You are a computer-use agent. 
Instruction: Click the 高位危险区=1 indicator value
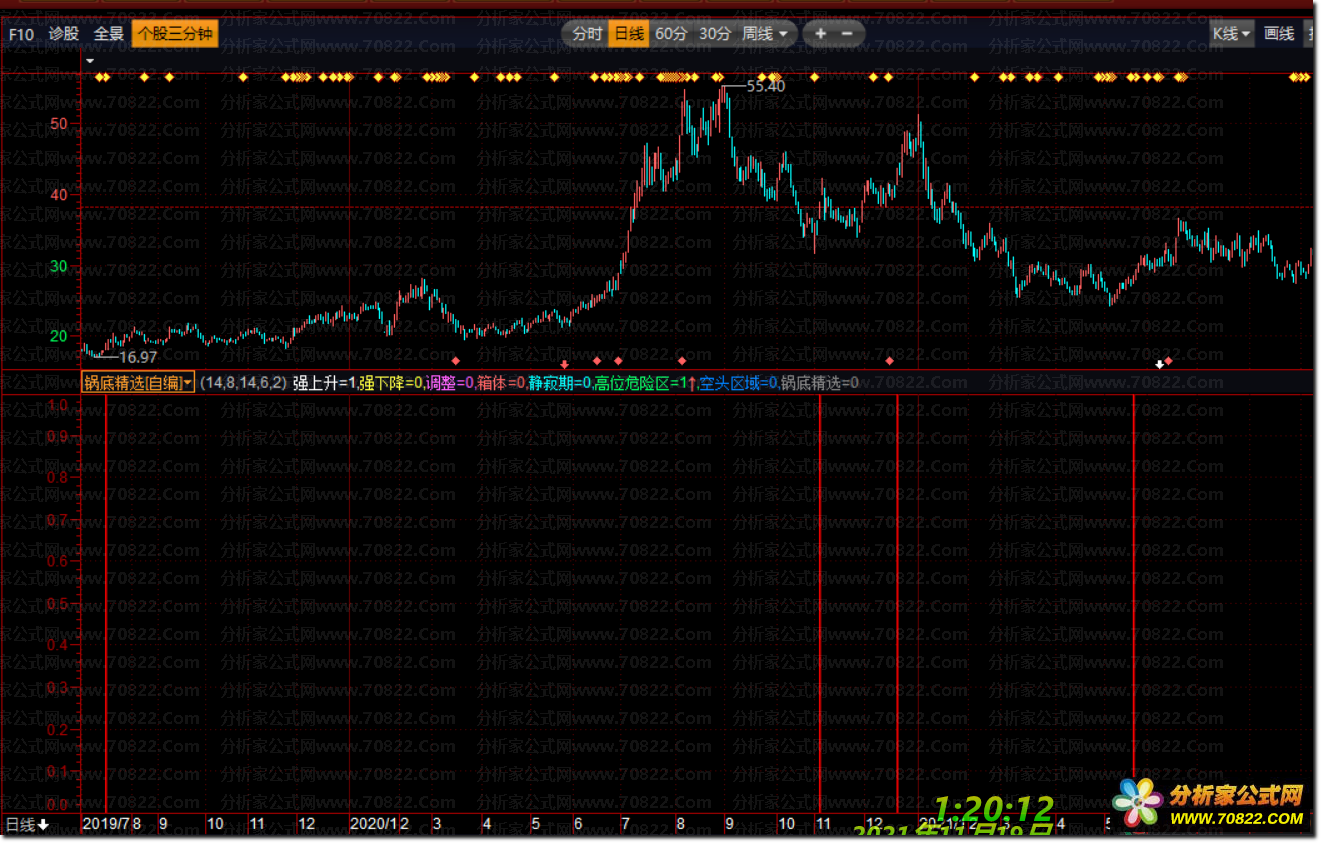(x=643, y=382)
